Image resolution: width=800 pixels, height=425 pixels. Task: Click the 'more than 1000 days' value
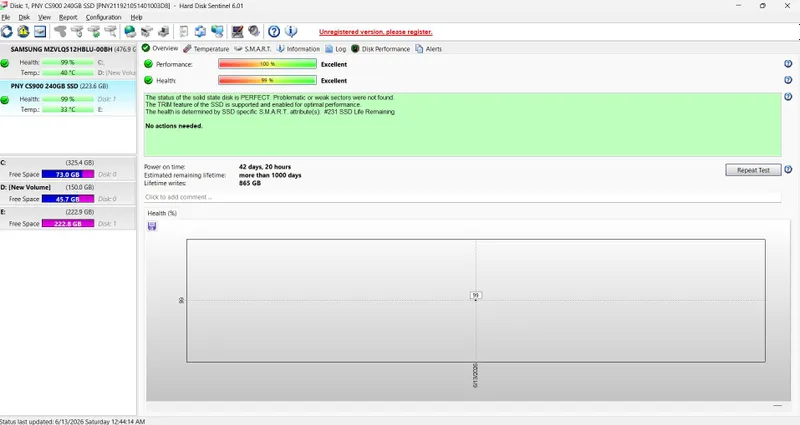click(x=270, y=175)
